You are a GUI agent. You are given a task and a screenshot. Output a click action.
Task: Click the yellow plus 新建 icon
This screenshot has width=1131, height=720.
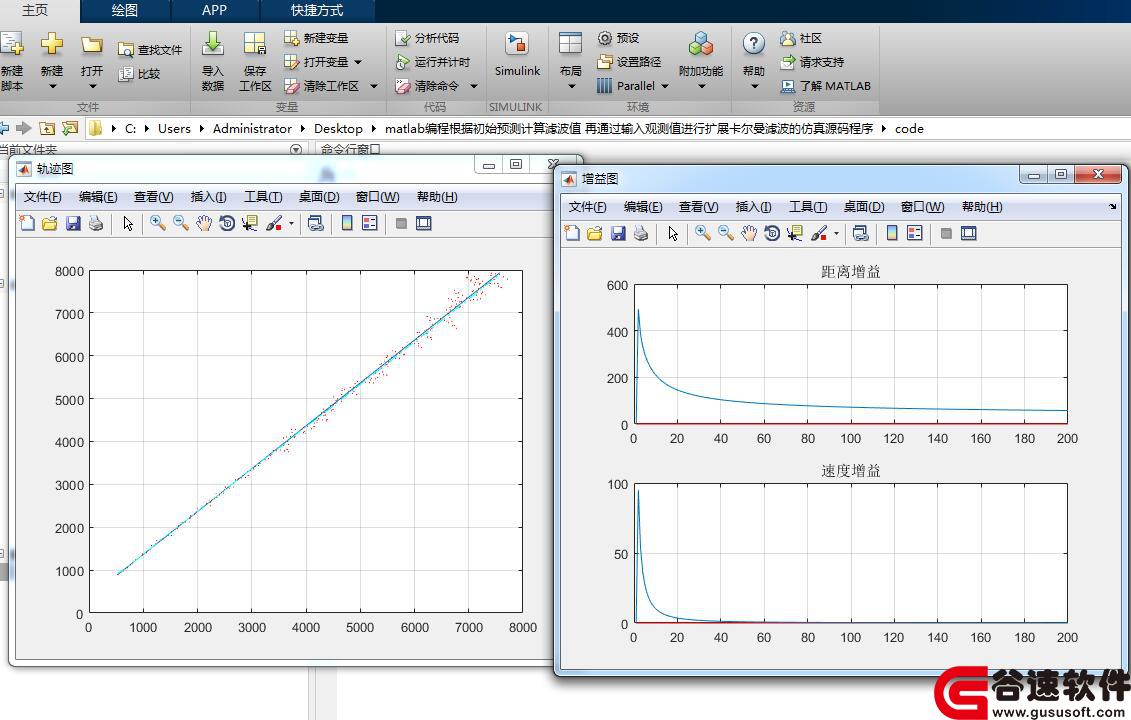point(52,45)
